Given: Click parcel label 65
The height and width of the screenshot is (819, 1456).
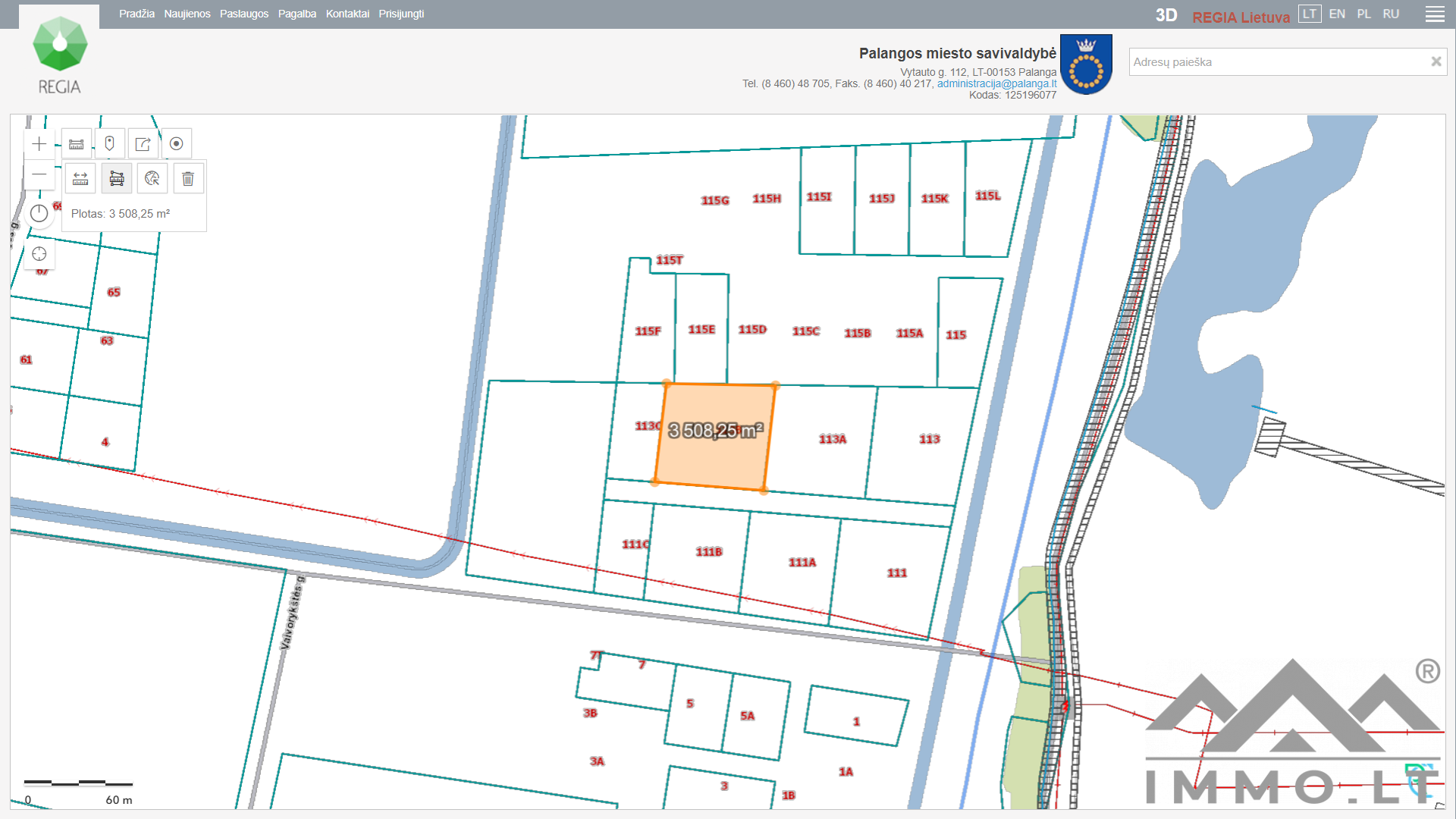Looking at the screenshot, I should point(114,293).
